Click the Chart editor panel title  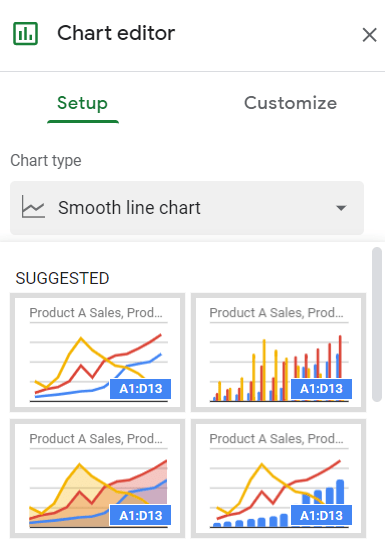click(x=116, y=33)
